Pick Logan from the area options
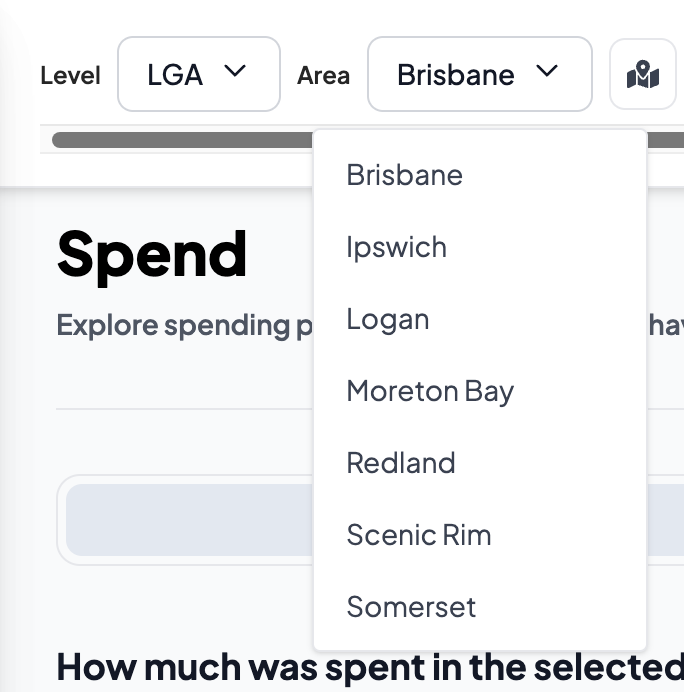This screenshot has width=684, height=692. (x=388, y=319)
